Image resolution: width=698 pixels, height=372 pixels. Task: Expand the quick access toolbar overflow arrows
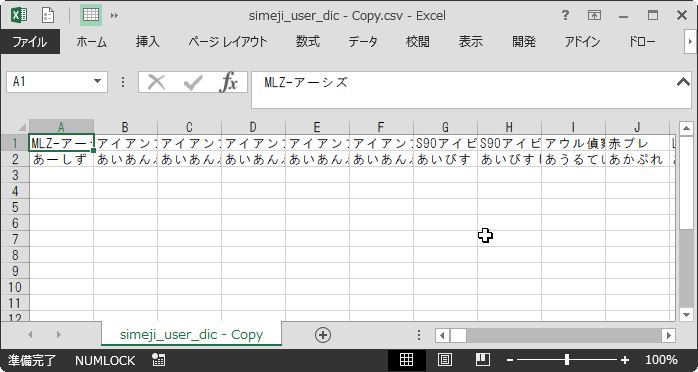(114, 16)
